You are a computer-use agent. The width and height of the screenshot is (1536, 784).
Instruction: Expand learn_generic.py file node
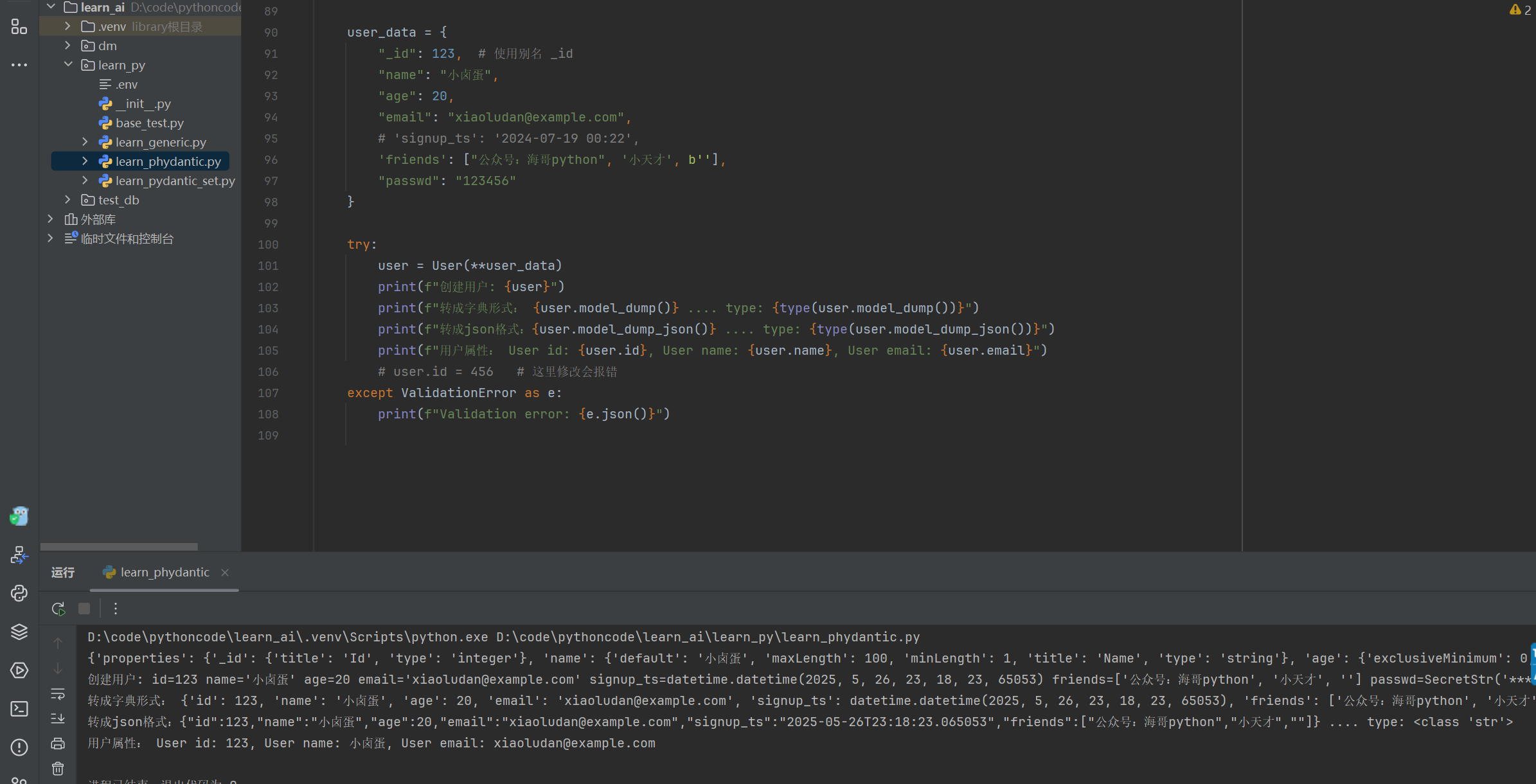tap(85, 142)
